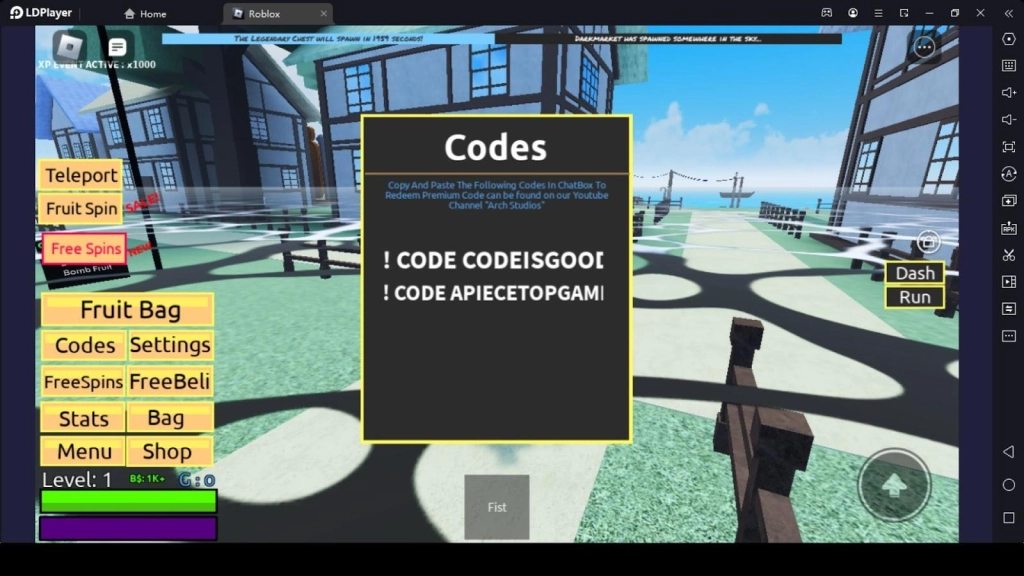Select the Fist hotbar slot

tap(497, 507)
